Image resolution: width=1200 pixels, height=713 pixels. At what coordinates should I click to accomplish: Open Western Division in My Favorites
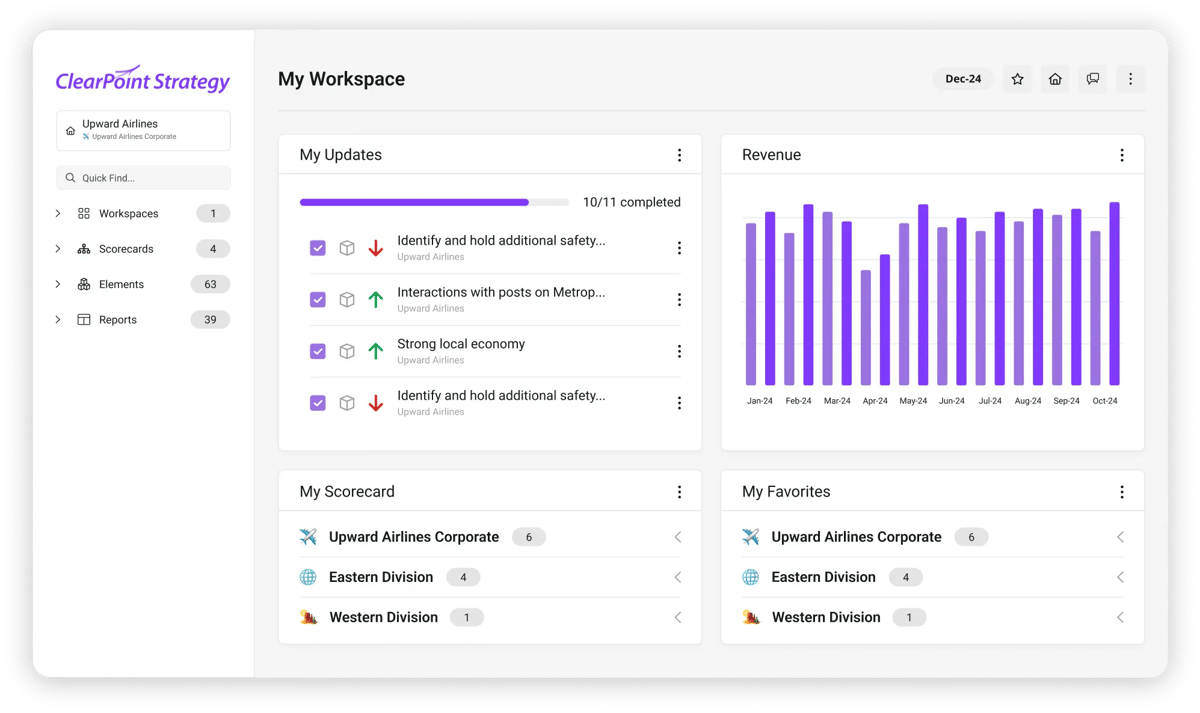coord(826,617)
